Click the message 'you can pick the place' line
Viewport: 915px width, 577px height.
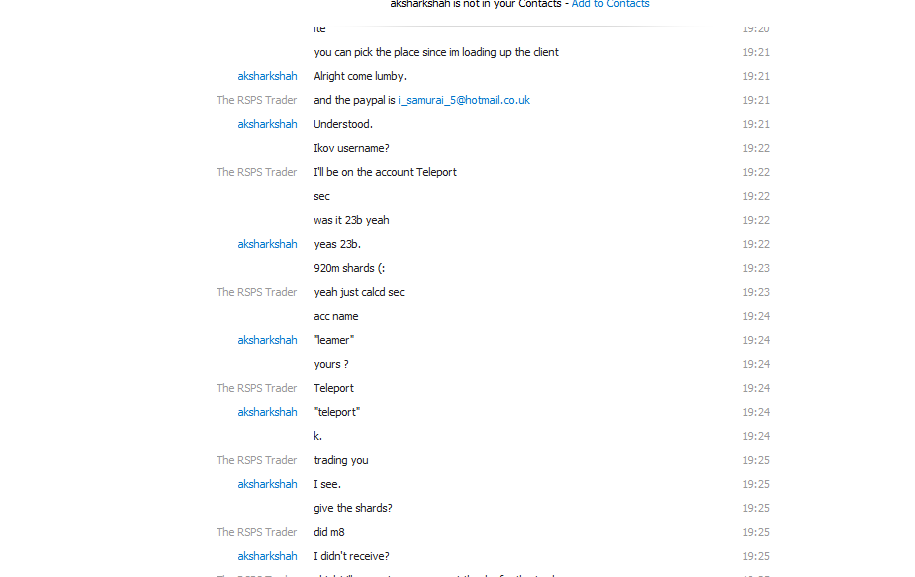click(436, 53)
